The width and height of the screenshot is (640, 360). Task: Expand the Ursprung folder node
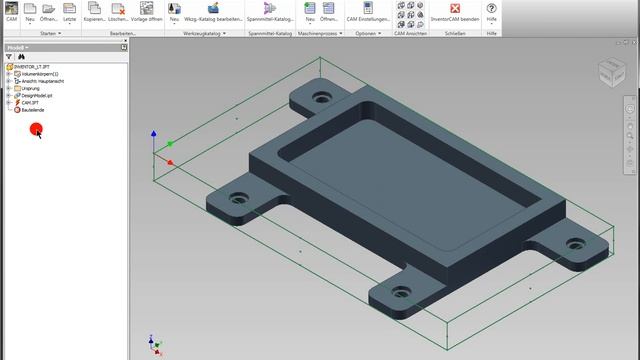click(x=9, y=88)
